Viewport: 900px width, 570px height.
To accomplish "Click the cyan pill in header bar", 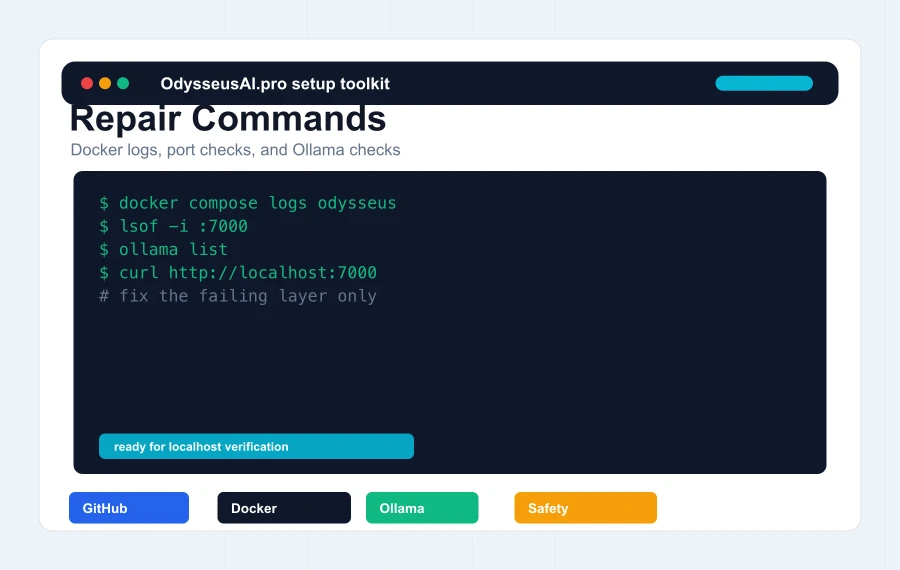I will 764,83.
